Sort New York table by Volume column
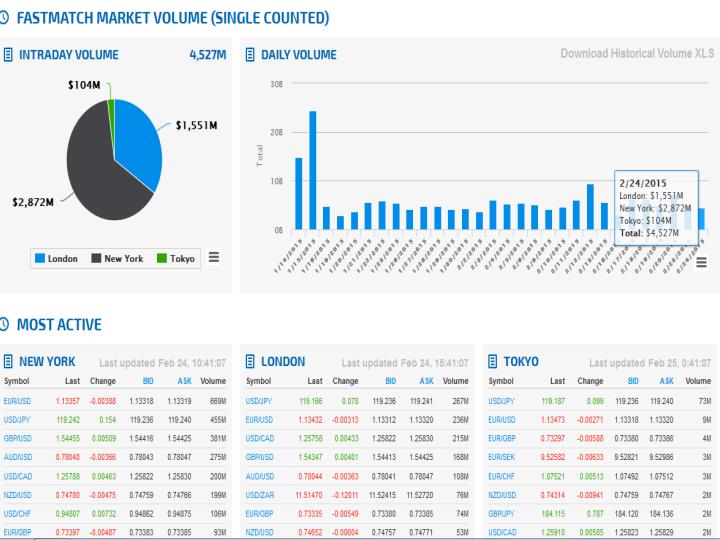The width and height of the screenshot is (720, 540). [x=213, y=381]
